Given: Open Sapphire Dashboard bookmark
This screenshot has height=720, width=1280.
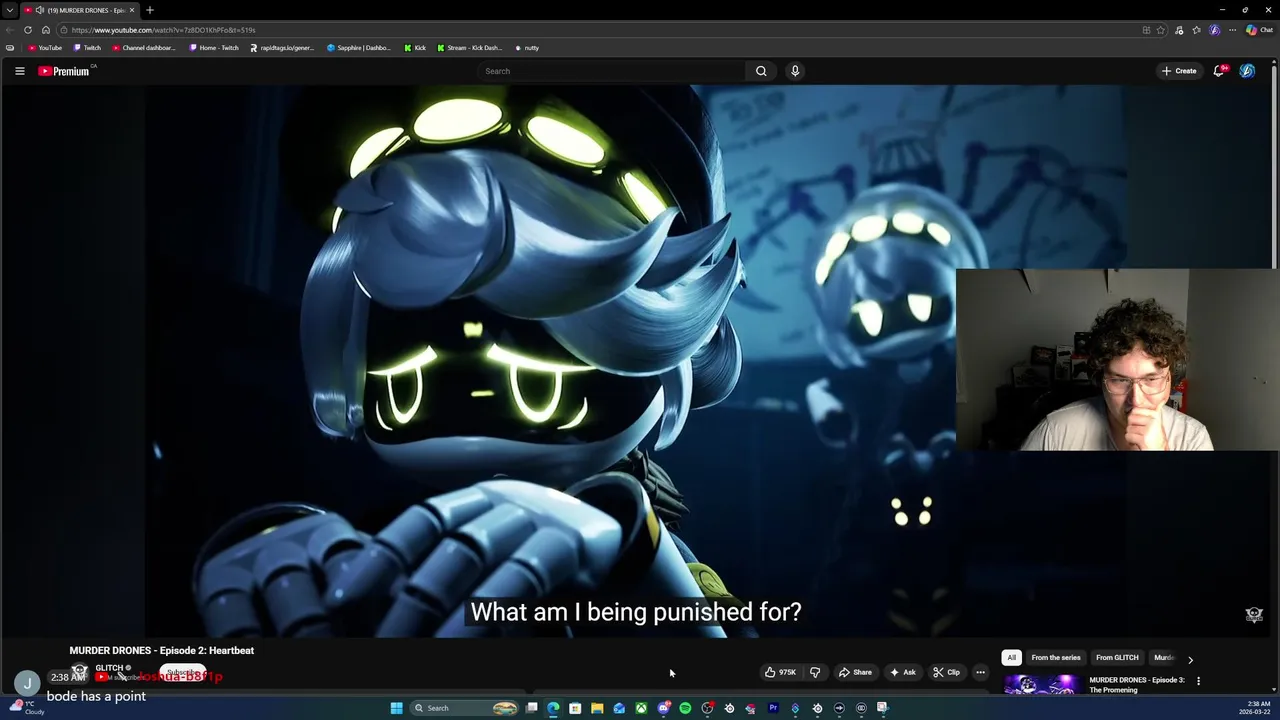Looking at the screenshot, I should click(360, 48).
